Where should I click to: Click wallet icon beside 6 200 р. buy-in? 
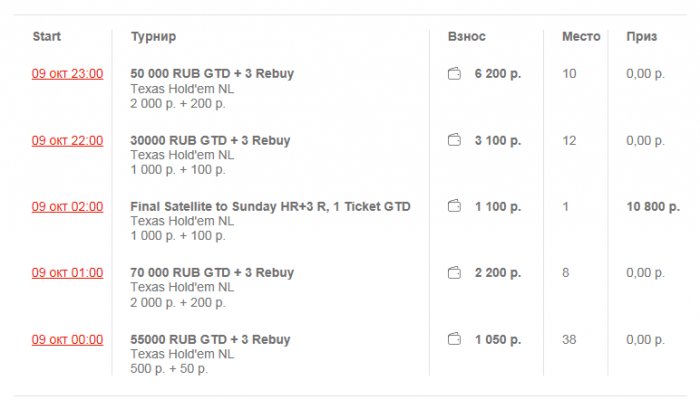(x=454, y=74)
